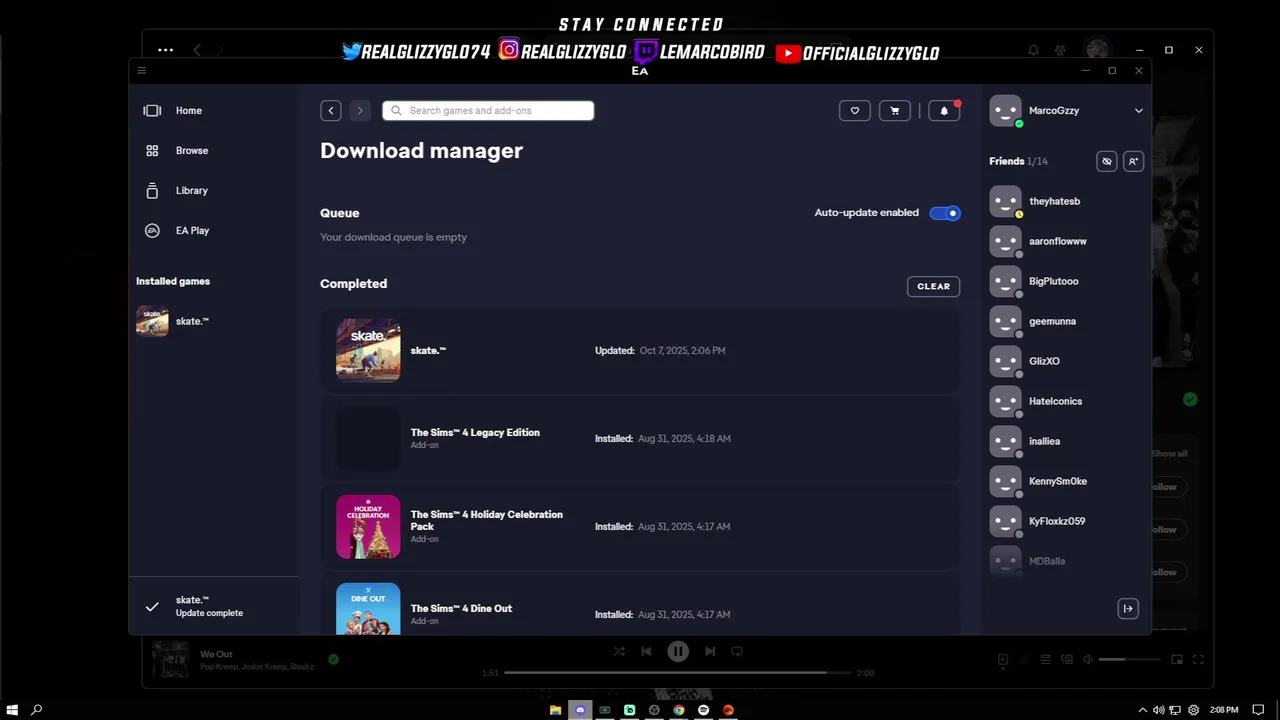This screenshot has height=720, width=1280.
Task: Open the wishlist heart icon
Action: tap(855, 111)
